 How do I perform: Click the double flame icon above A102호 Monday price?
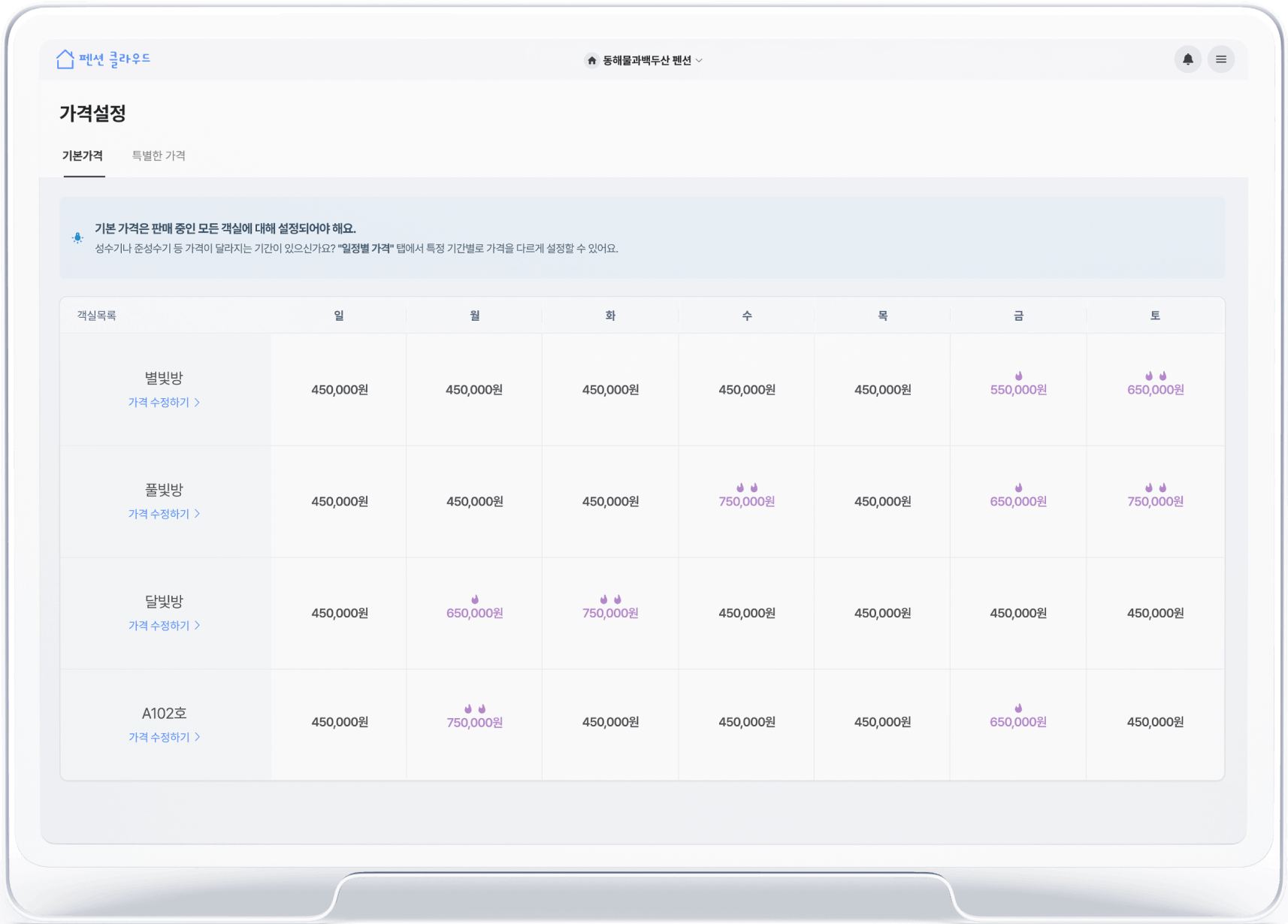[x=474, y=709]
